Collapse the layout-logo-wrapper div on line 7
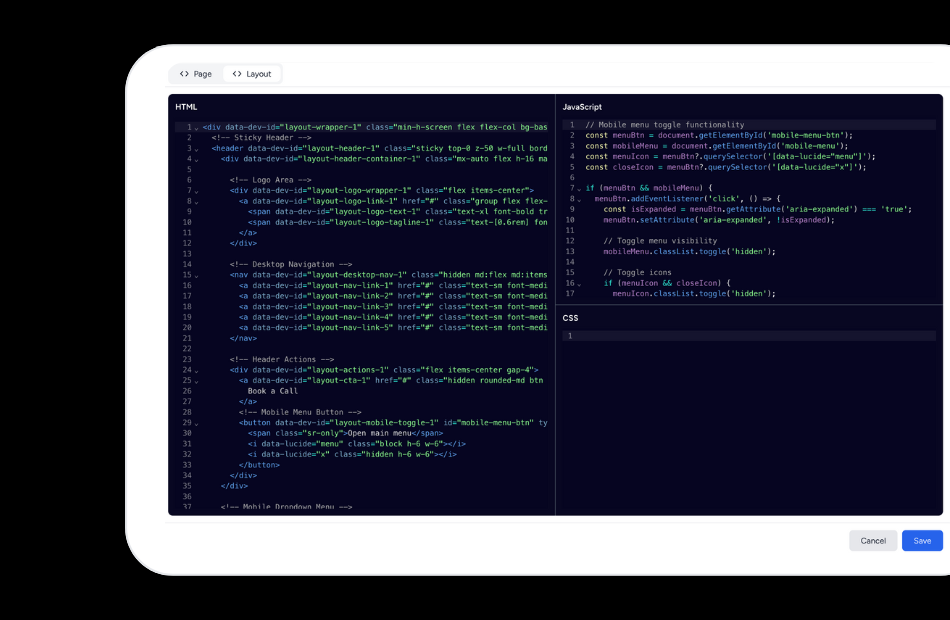Screen dimensions: 950x620 coord(196,190)
